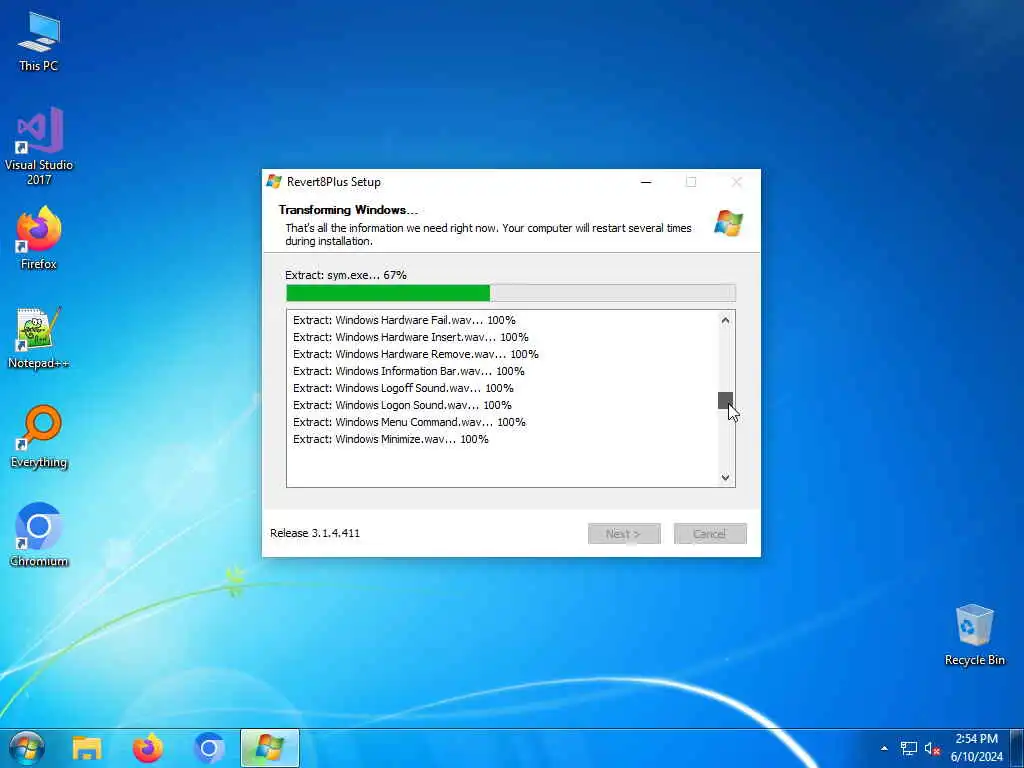Click the Windows flag logo in the installer header
Screen dimensions: 1024x768
tap(728, 223)
